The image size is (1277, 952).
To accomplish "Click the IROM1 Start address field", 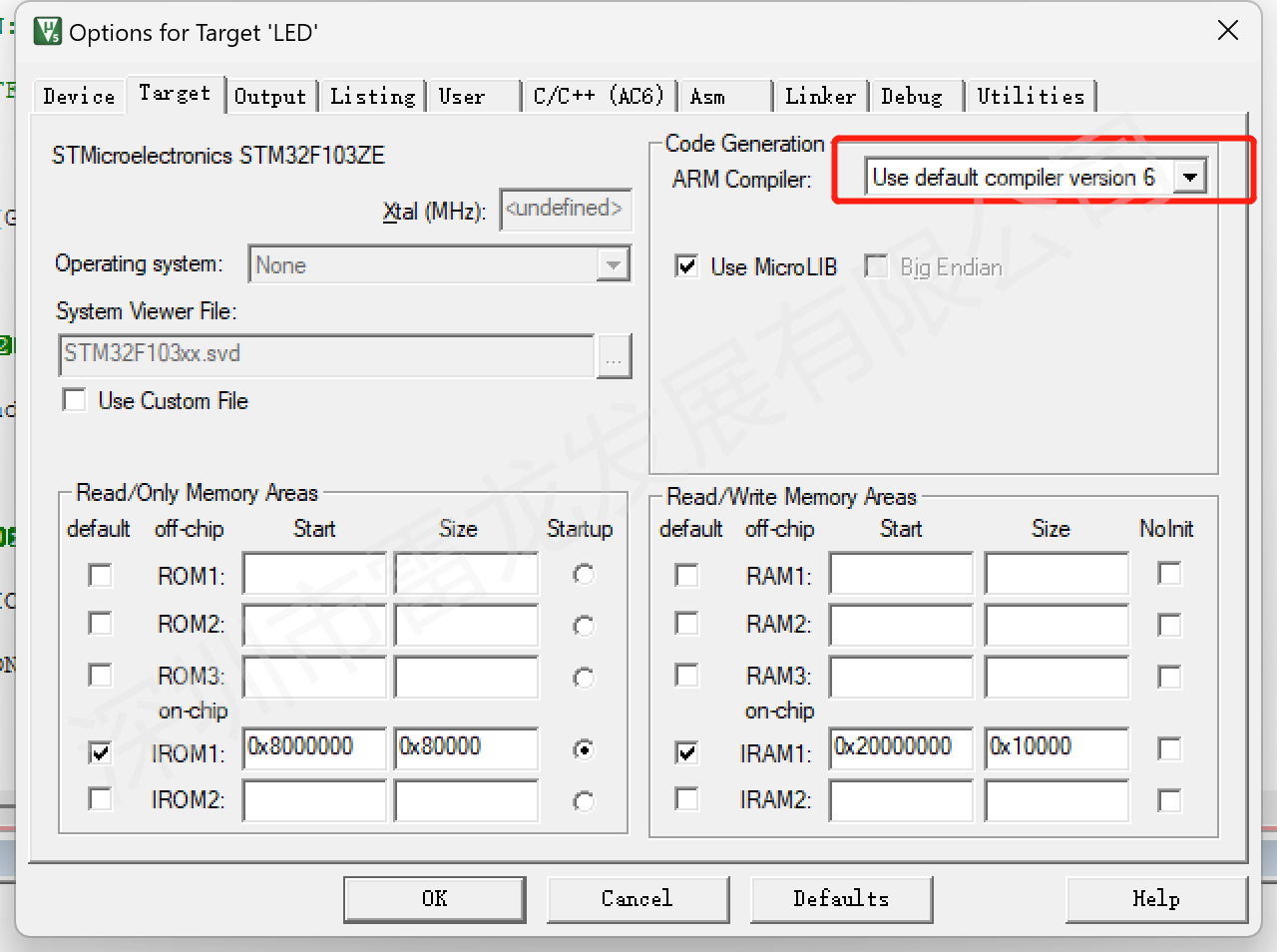I will 314,747.
